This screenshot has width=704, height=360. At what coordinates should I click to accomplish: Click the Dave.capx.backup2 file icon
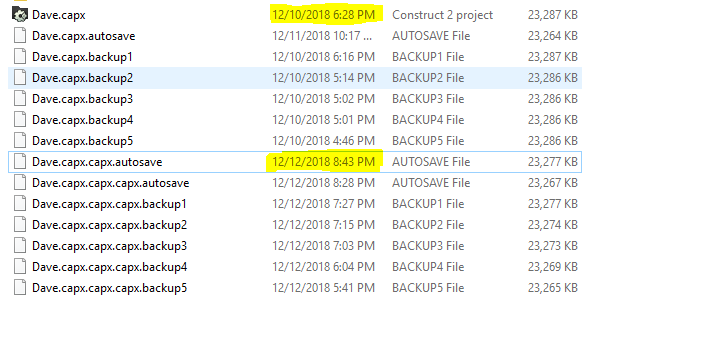20,78
